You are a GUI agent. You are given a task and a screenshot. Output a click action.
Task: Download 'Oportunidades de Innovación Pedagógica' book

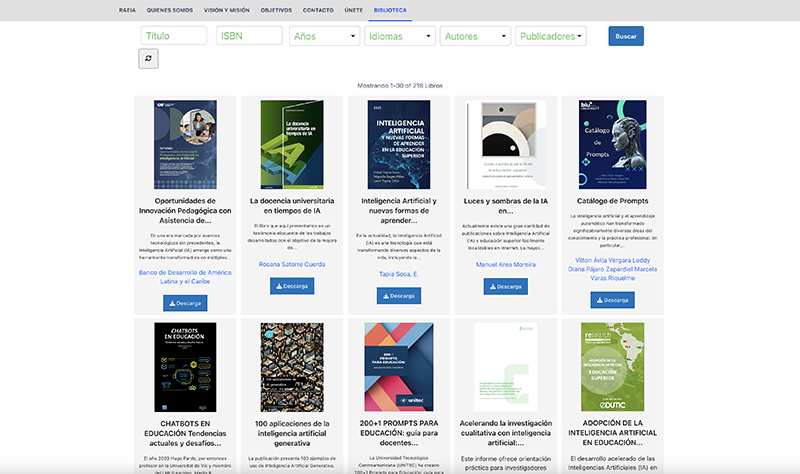coord(184,300)
